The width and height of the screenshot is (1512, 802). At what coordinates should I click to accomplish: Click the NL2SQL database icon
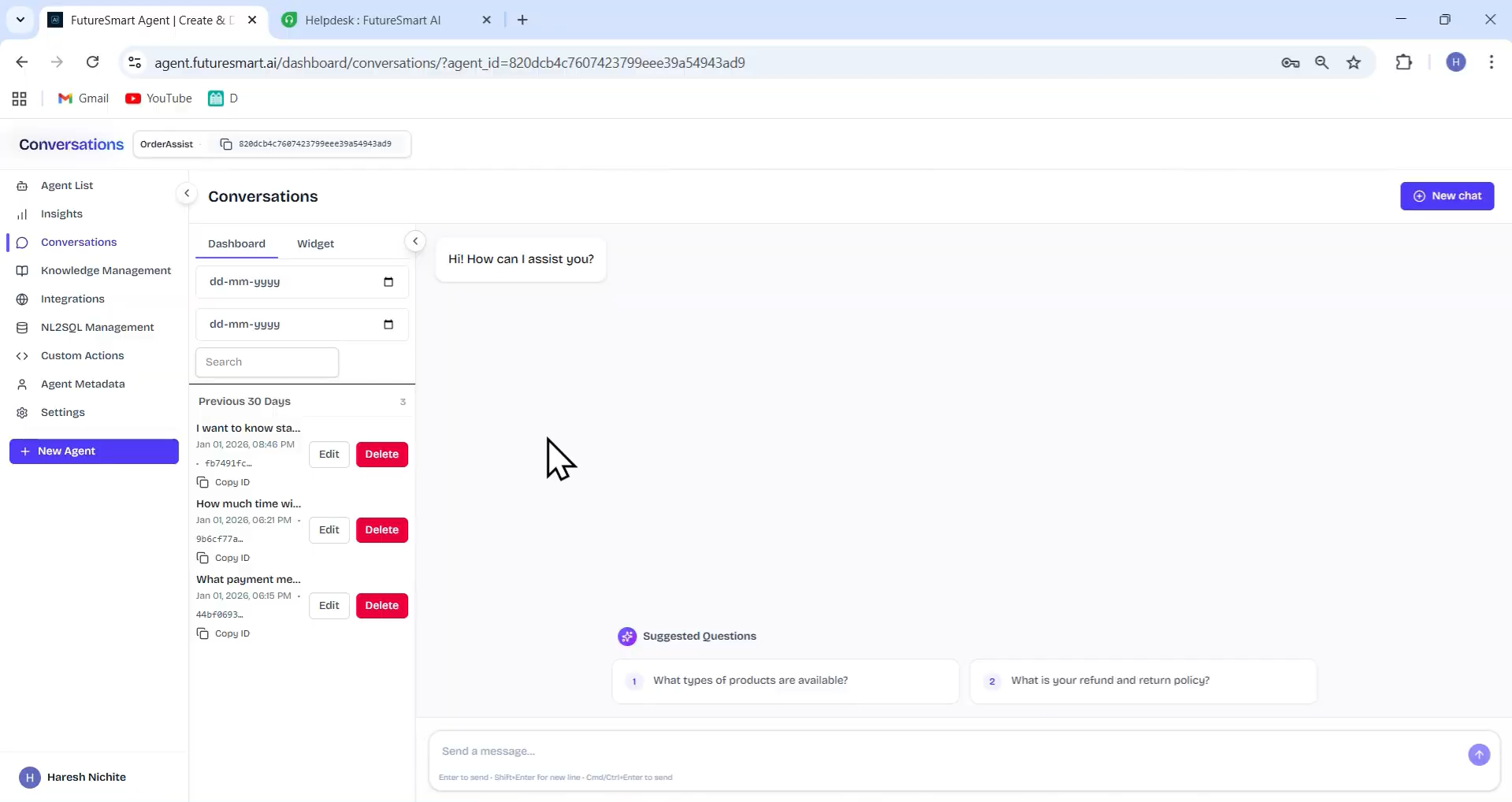click(x=22, y=328)
